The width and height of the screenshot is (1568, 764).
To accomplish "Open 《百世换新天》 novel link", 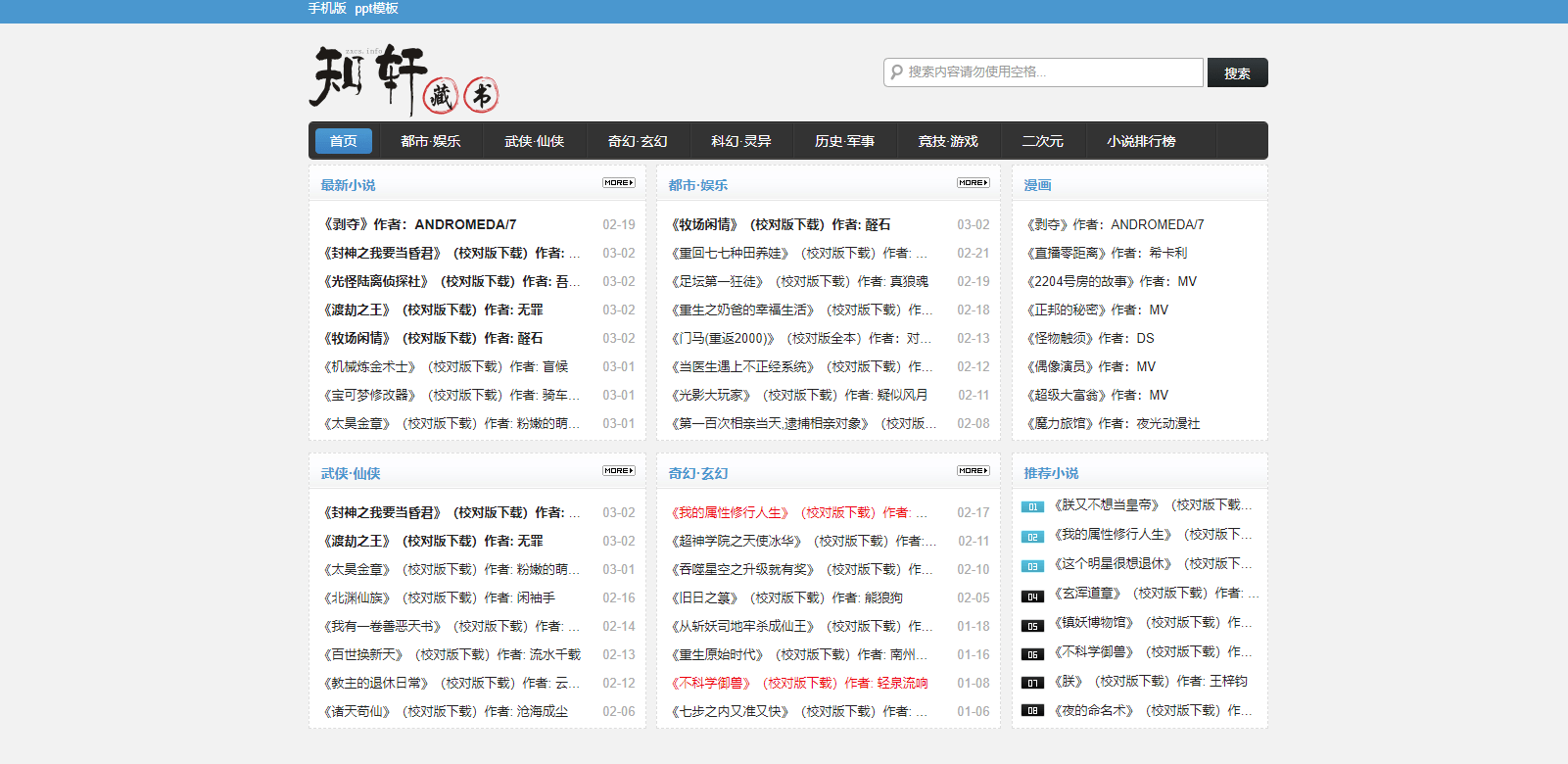I will 451,654.
